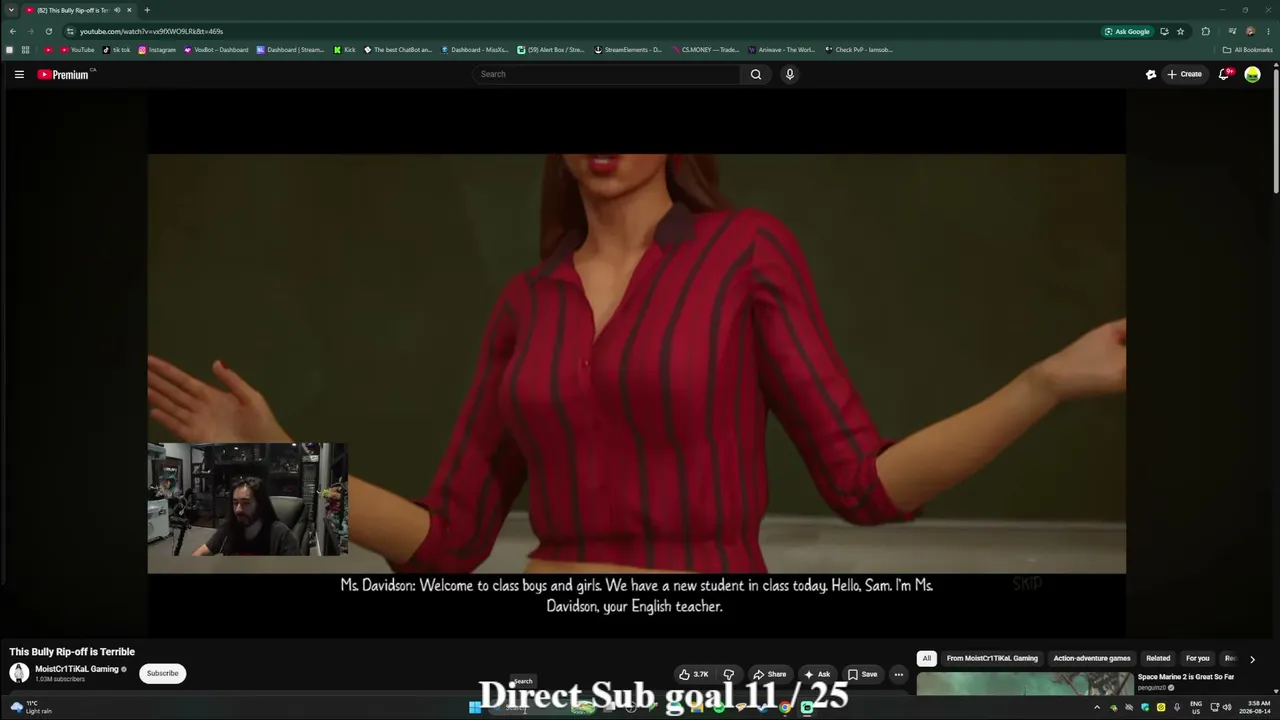Screen dimensions: 1280x720
Task: Open the Aniwave bookmark
Action: click(x=783, y=50)
